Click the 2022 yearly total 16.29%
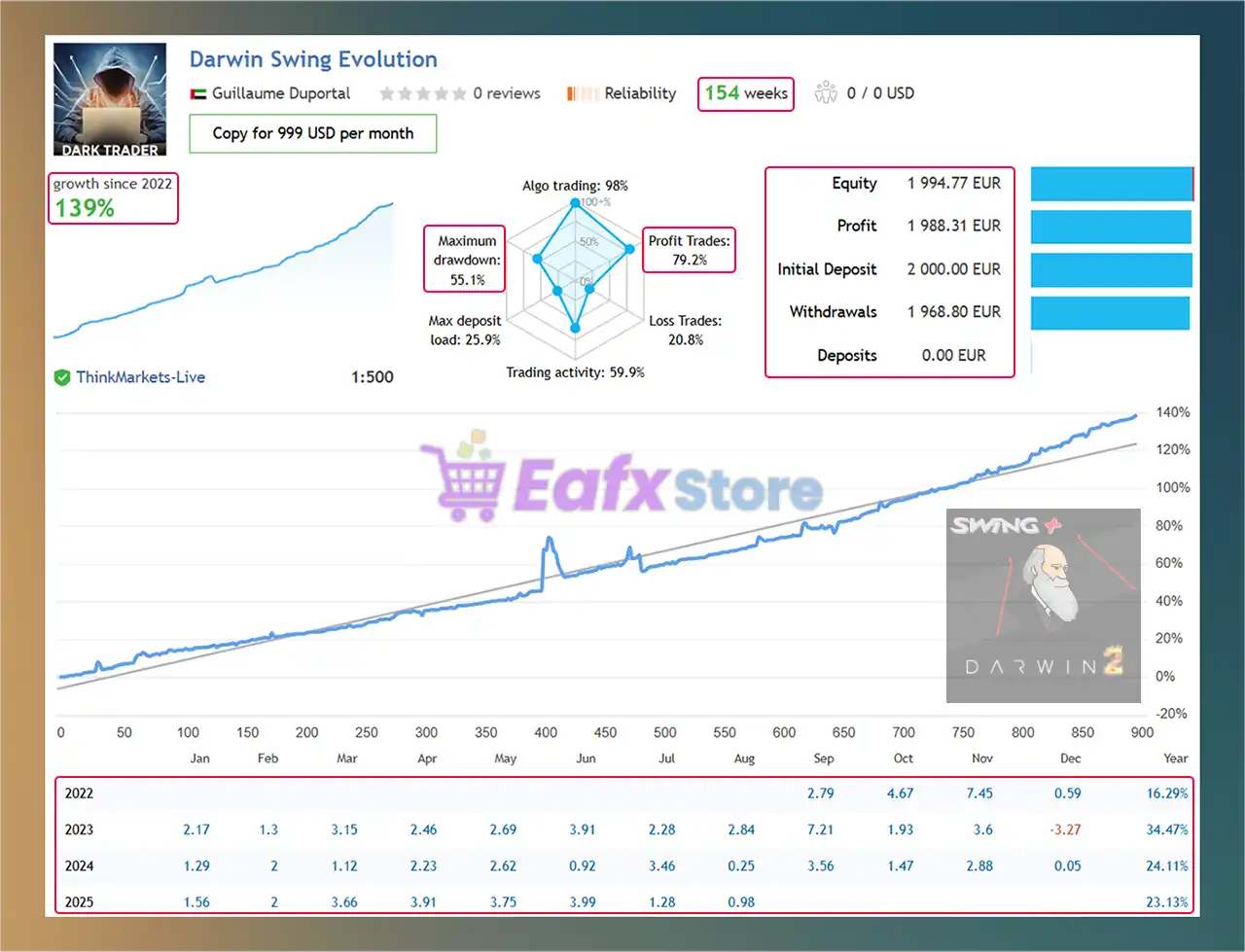Viewport: 1245px width, 952px height. (1167, 793)
